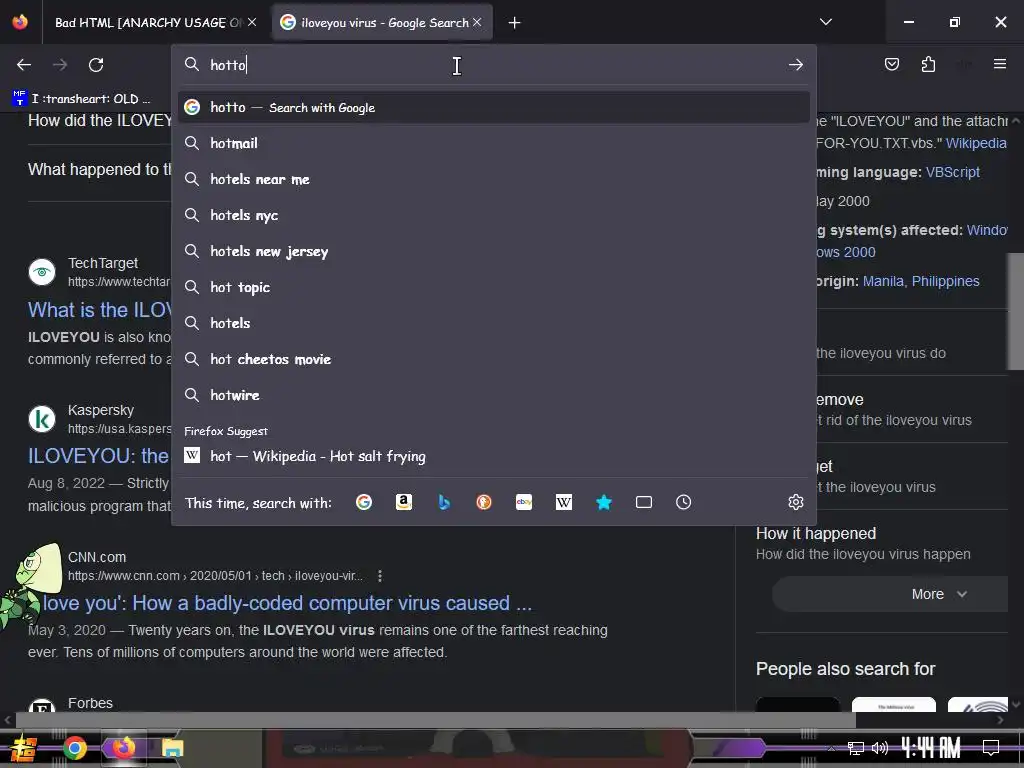
Task: Click the Firefox Suggest section label
Action: click(x=226, y=431)
